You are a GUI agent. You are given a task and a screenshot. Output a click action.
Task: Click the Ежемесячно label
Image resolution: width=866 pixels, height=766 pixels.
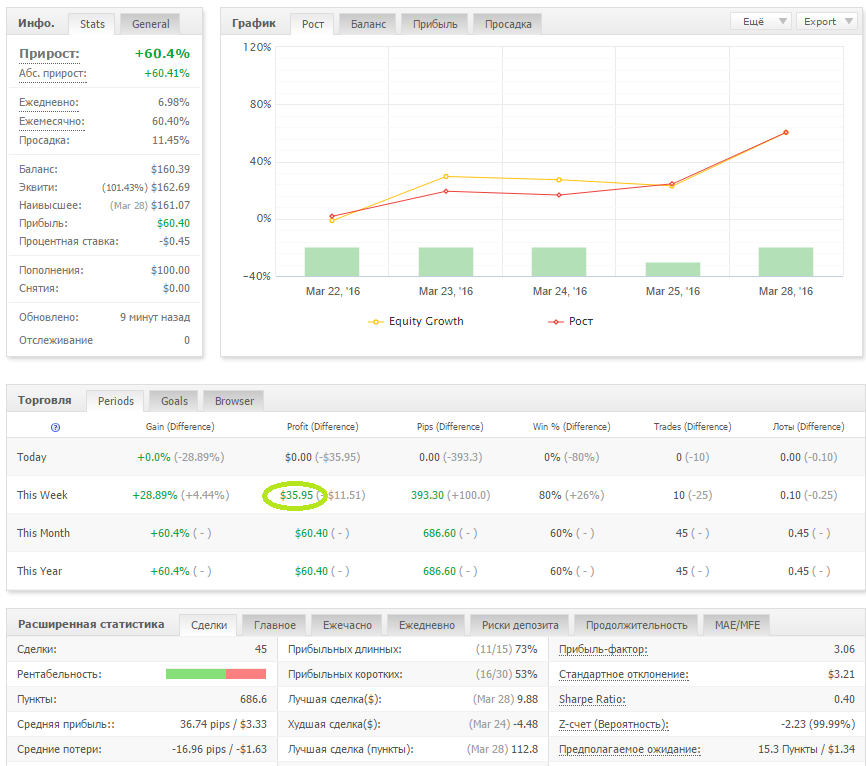point(51,121)
